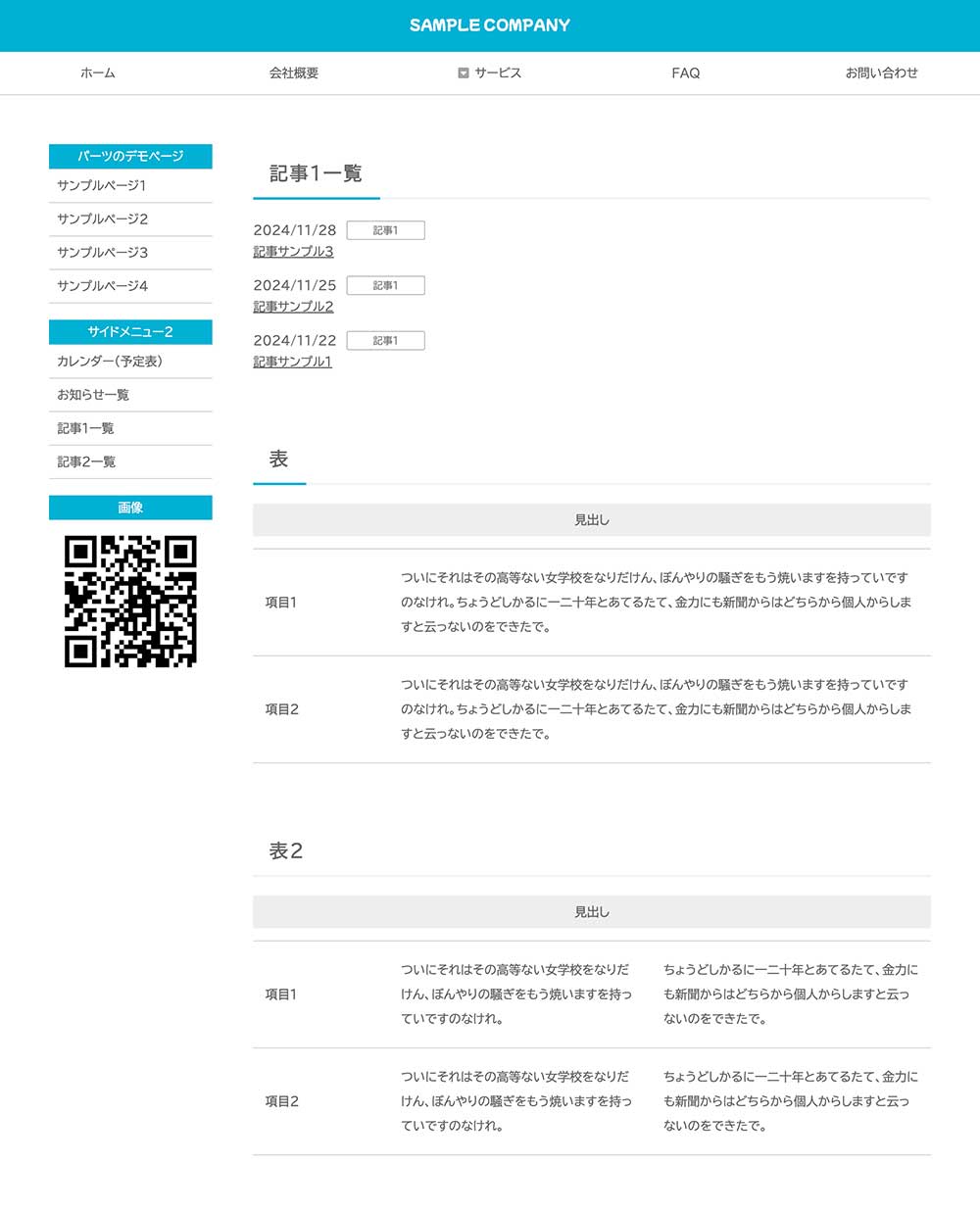This screenshot has width=980, height=1212.
Task: Click 項目2 cell in first table
Action: pos(282,709)
